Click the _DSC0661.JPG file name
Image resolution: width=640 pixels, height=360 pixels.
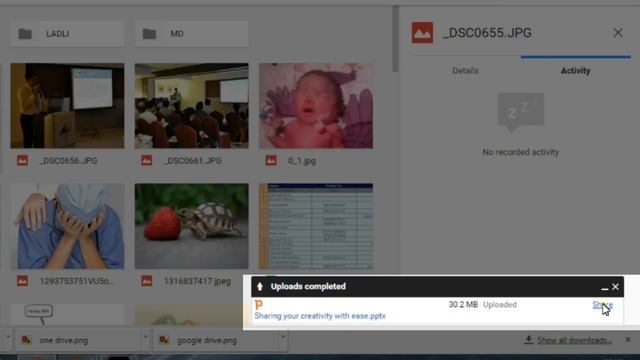pos(193,161)
